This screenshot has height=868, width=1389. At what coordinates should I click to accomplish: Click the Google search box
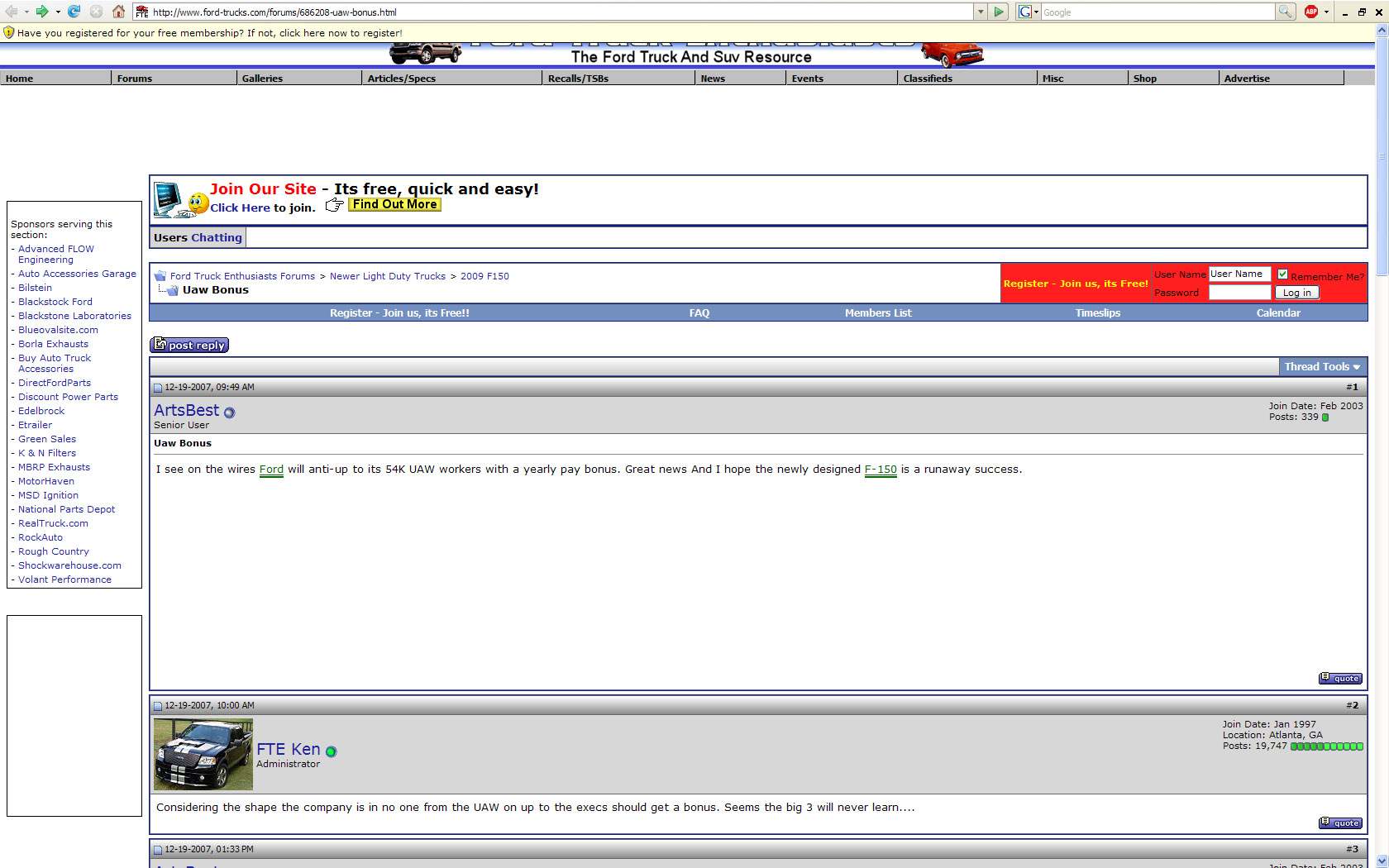(x=1157, y=12)
